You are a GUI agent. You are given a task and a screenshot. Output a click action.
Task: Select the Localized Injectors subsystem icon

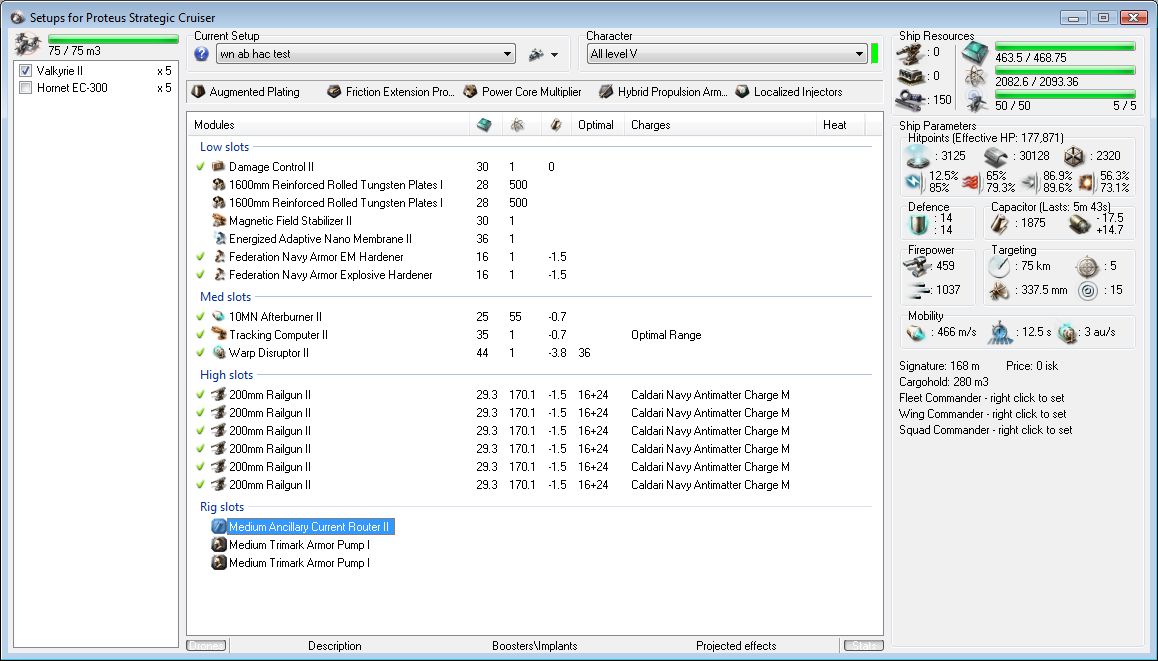tap(742, 92)
